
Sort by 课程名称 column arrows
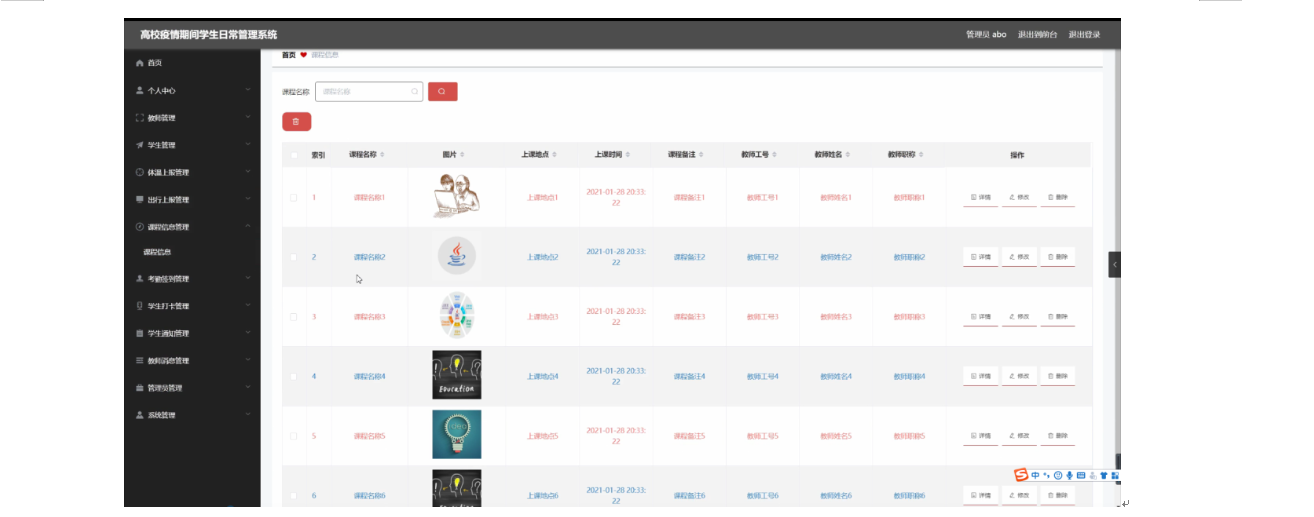tap(382, 155)
